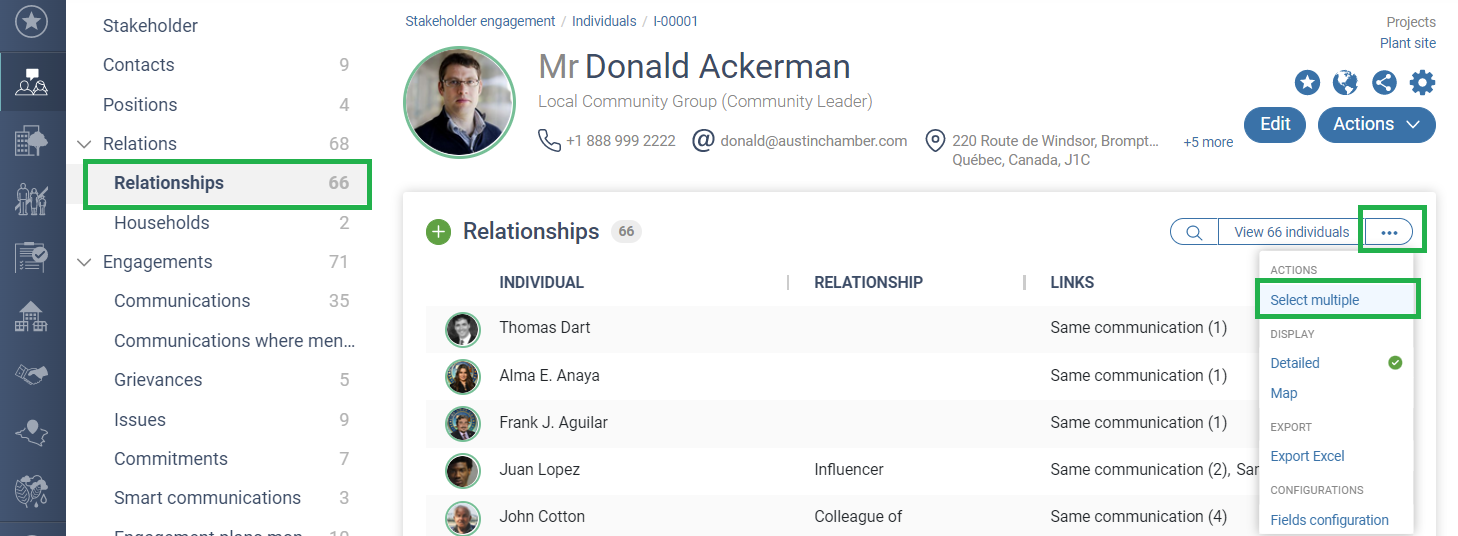This screenshot has width=1458, height=536.
Task: Open stakeholder engagement module in left rail
Action: [32, 84]
